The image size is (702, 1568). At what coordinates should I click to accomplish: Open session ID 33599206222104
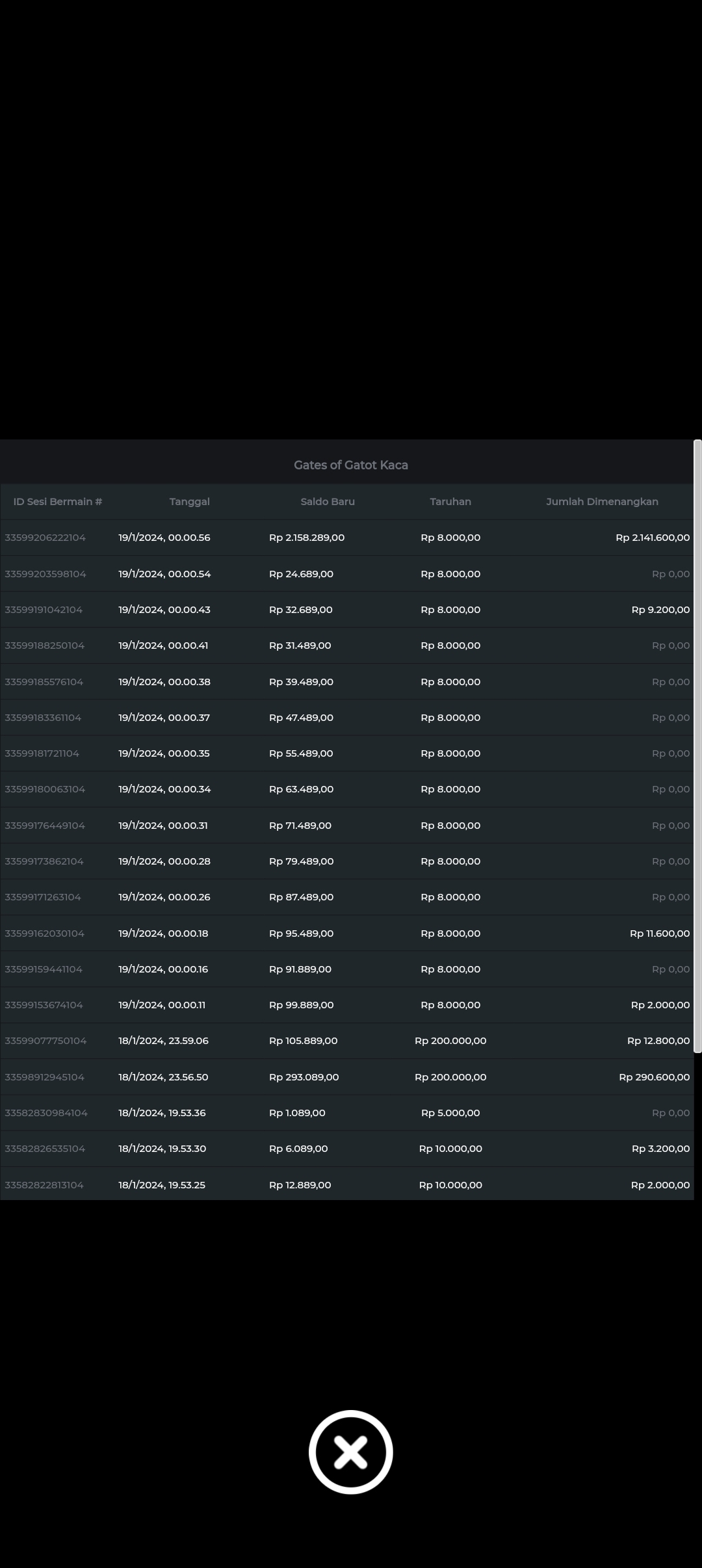[x=45, y=538]
